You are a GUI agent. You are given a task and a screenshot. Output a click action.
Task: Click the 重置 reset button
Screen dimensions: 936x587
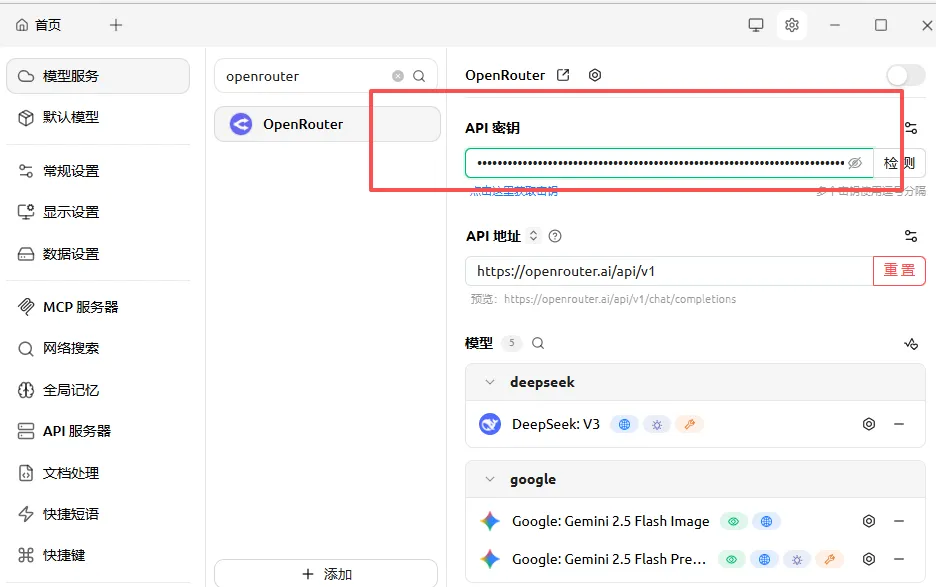(x=899, y=271)
